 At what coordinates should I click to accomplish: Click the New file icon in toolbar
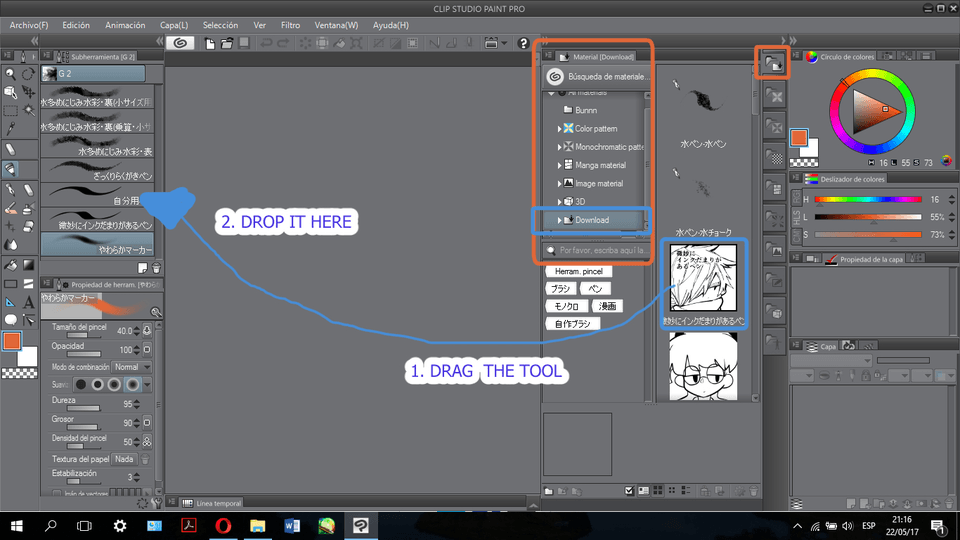pyautogui.click(x=211, y=43)
